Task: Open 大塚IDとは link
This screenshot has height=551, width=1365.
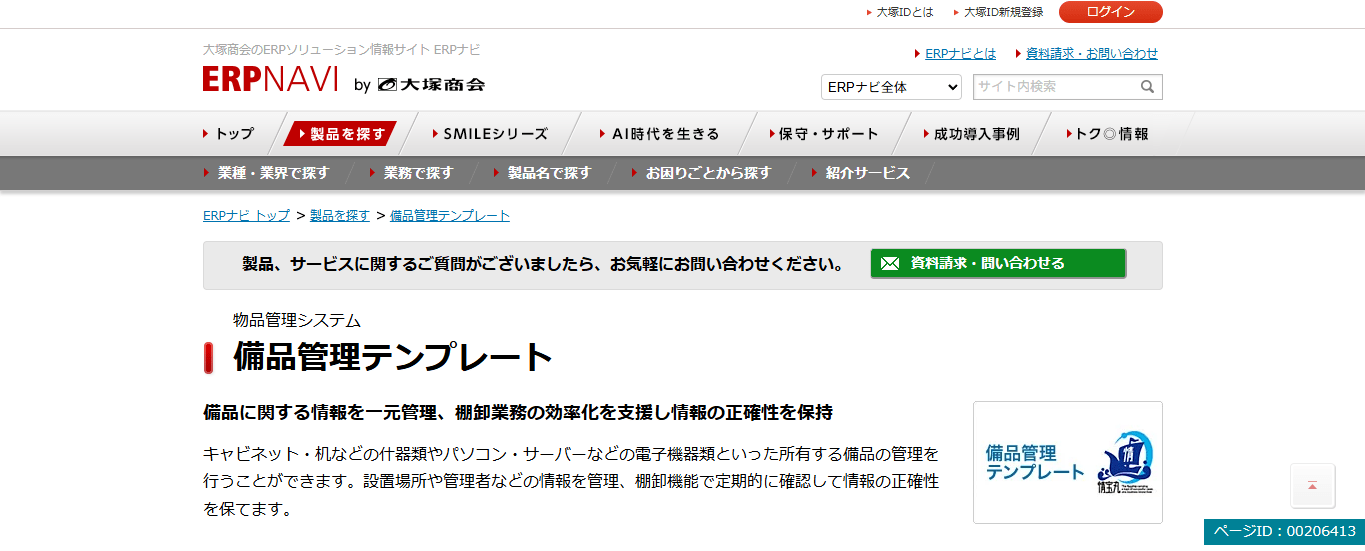Action: tap(905, 12)
